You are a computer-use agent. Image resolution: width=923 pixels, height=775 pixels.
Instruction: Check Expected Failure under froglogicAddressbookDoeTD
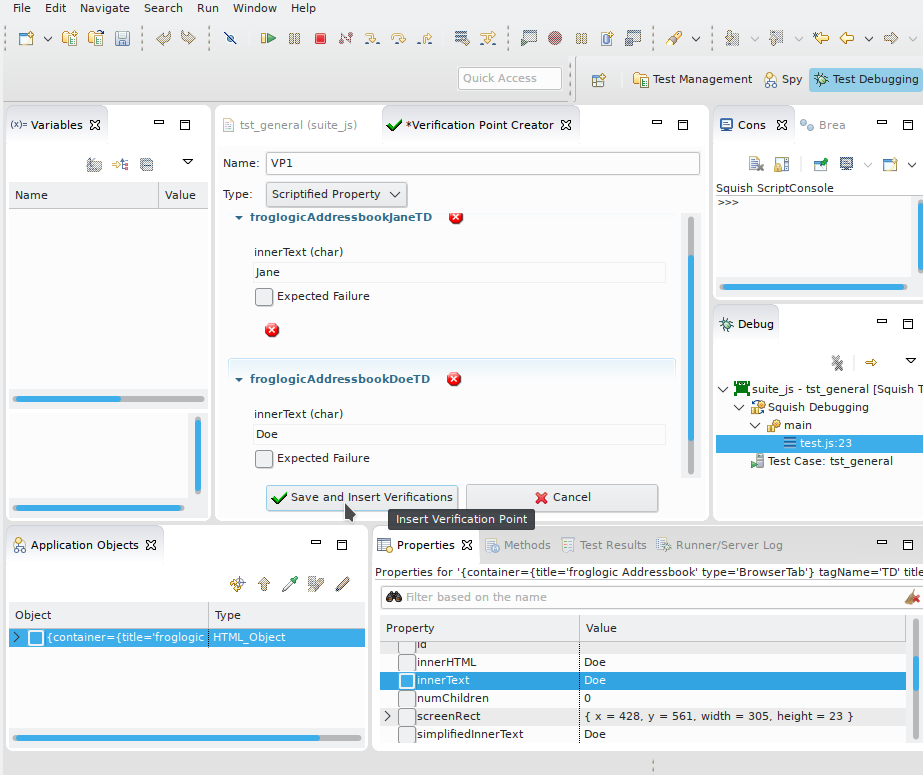pos(264,459)
